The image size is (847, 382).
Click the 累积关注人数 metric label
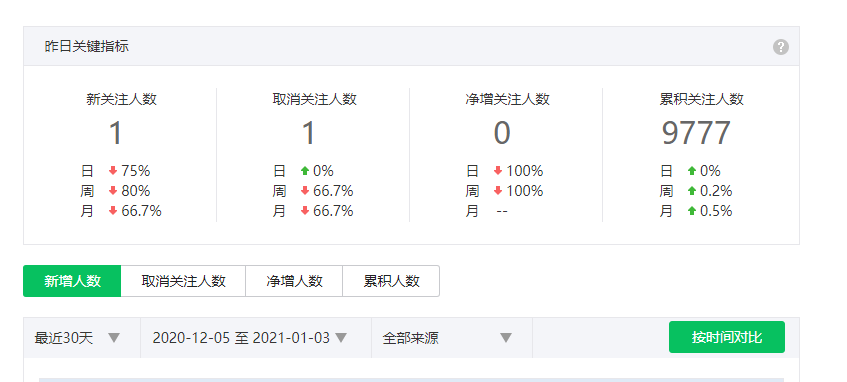tap(701, 99)
